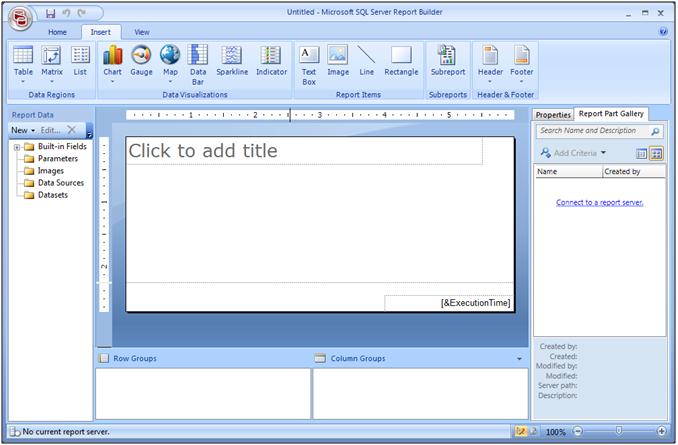
Task: Click the Report Builder application button
Action: click(x=20, y=18)
